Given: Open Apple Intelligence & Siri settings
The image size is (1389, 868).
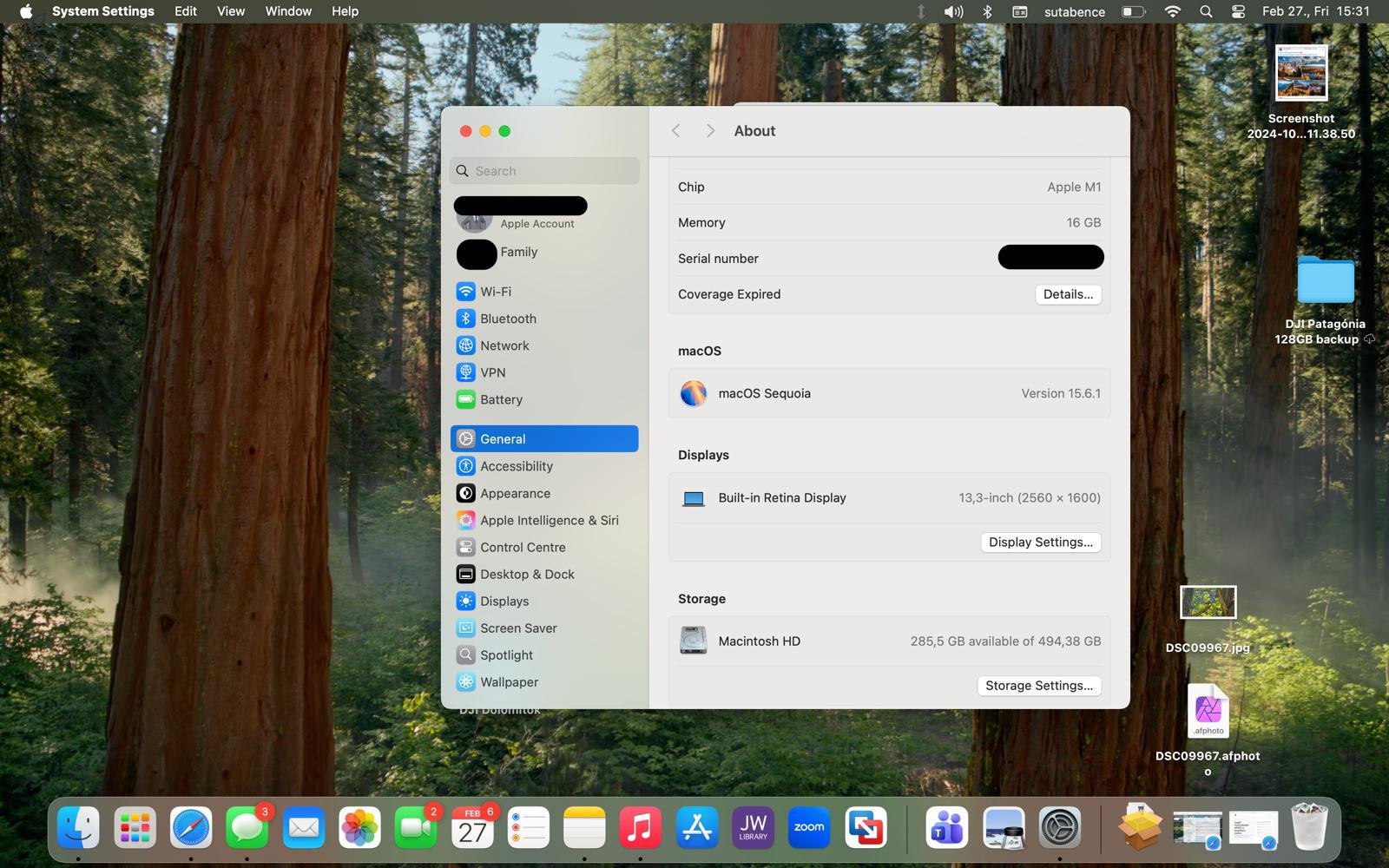Looking at the screenshot, I should tap(550, 520).
